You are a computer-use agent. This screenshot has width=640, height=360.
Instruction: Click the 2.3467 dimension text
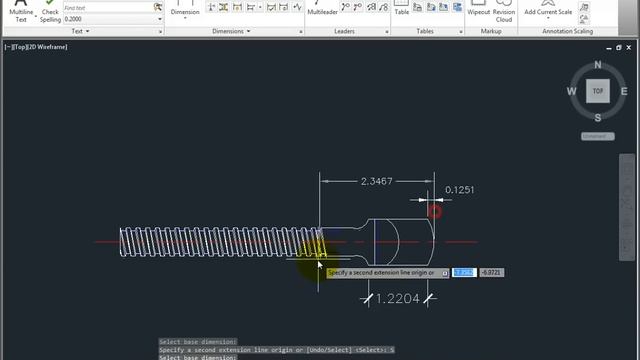point(376,181)
